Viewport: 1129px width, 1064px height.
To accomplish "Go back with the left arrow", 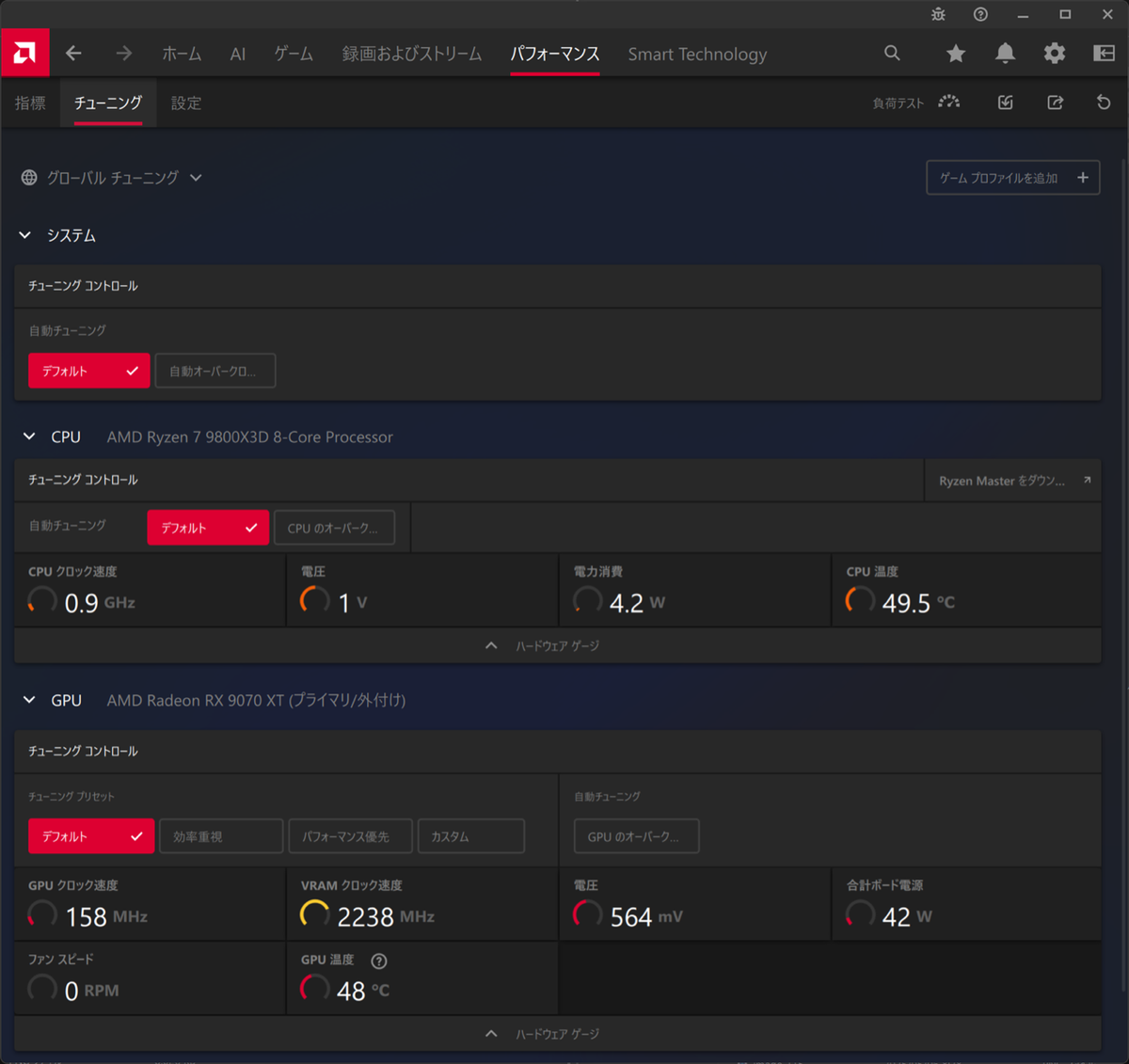I will pos(73,54).
